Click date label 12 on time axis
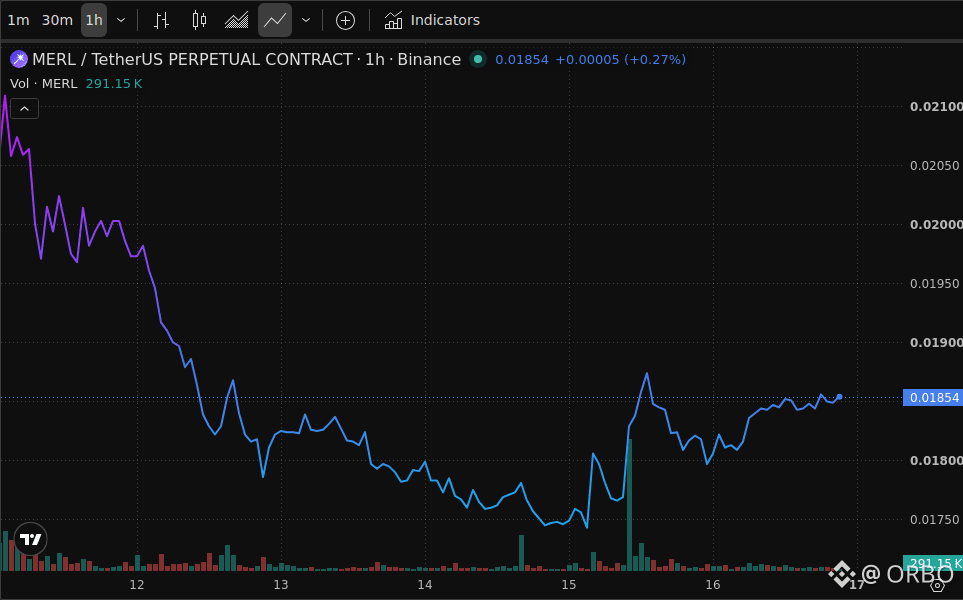963x600 pixels. pyautogui.click(x=137, y=584)
